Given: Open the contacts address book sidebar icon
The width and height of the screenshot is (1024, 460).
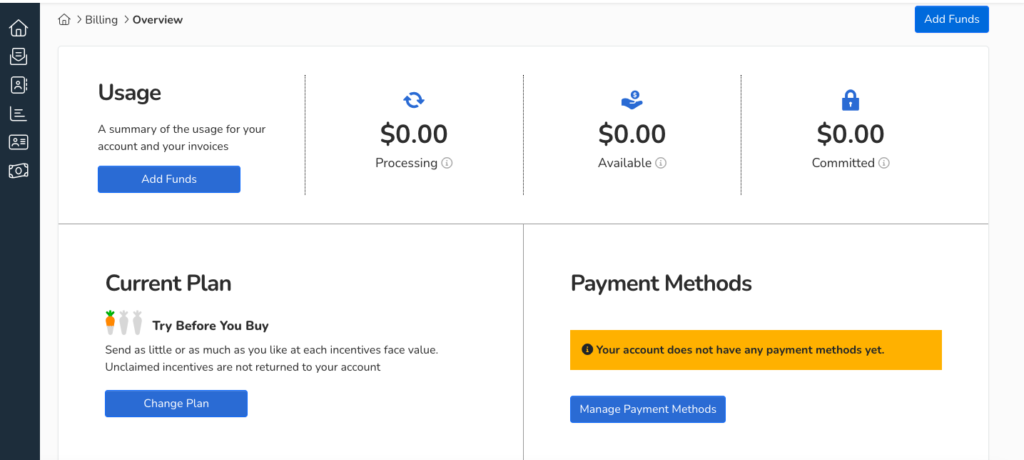Looking at the screenshot, I should (18, 85).
